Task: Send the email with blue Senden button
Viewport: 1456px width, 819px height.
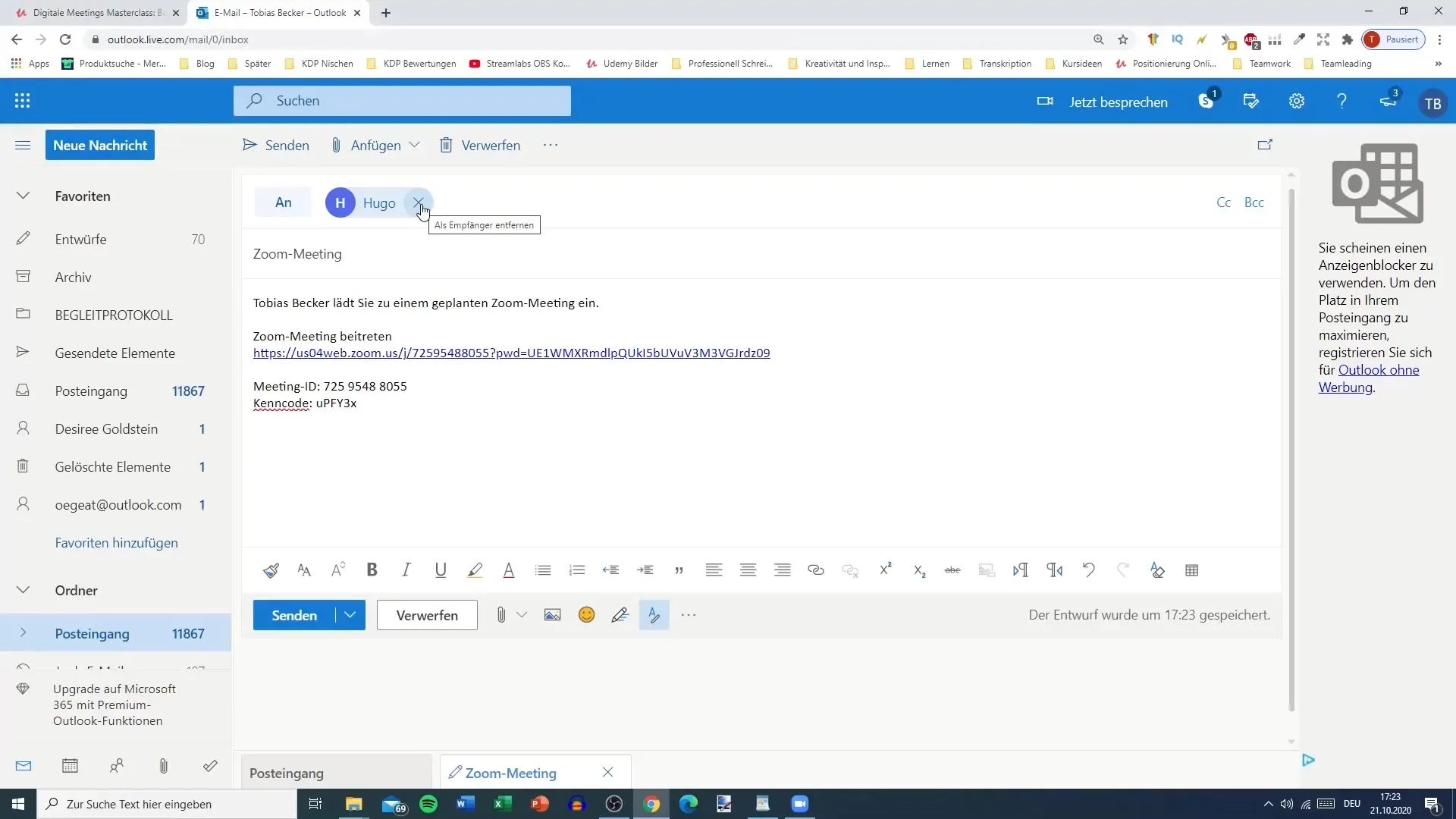Action: 294,615
